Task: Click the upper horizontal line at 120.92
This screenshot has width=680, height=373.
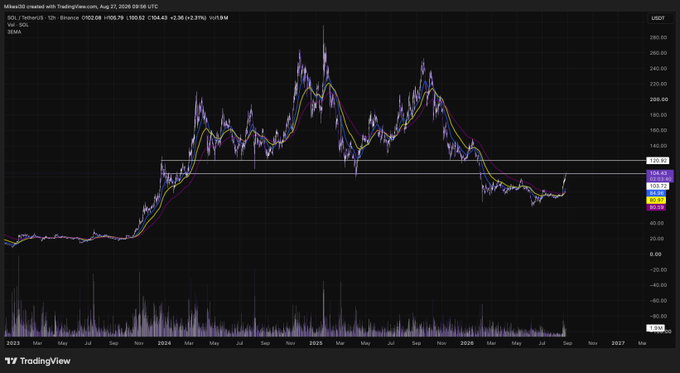Action: tap(403, 161)
